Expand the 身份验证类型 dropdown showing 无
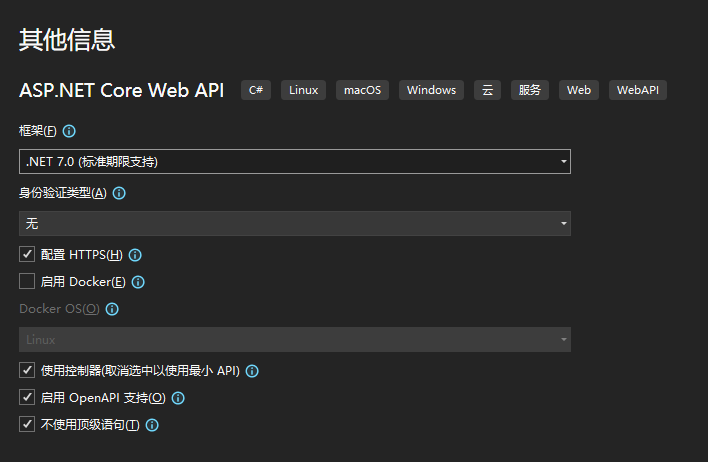This screenshot has width=708, height=462. pyautogui.click(x=295, y=223)
